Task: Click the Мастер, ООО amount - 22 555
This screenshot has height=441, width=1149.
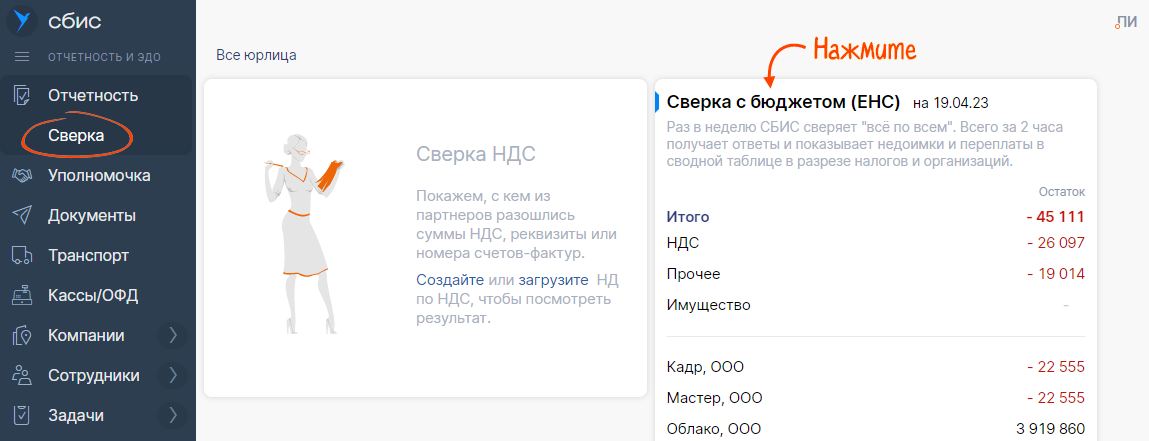Action: [1055, 399]
